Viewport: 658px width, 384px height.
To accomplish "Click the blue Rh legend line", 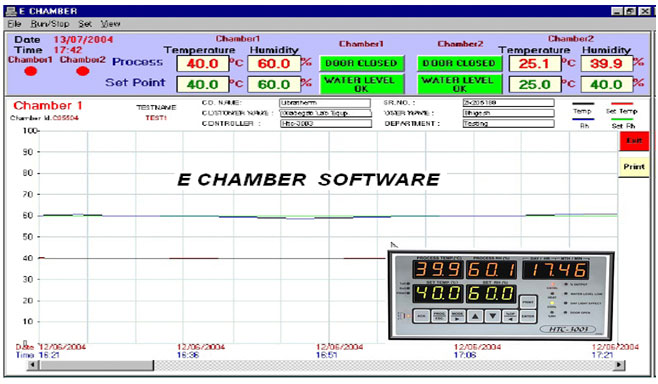I will 583,119.
